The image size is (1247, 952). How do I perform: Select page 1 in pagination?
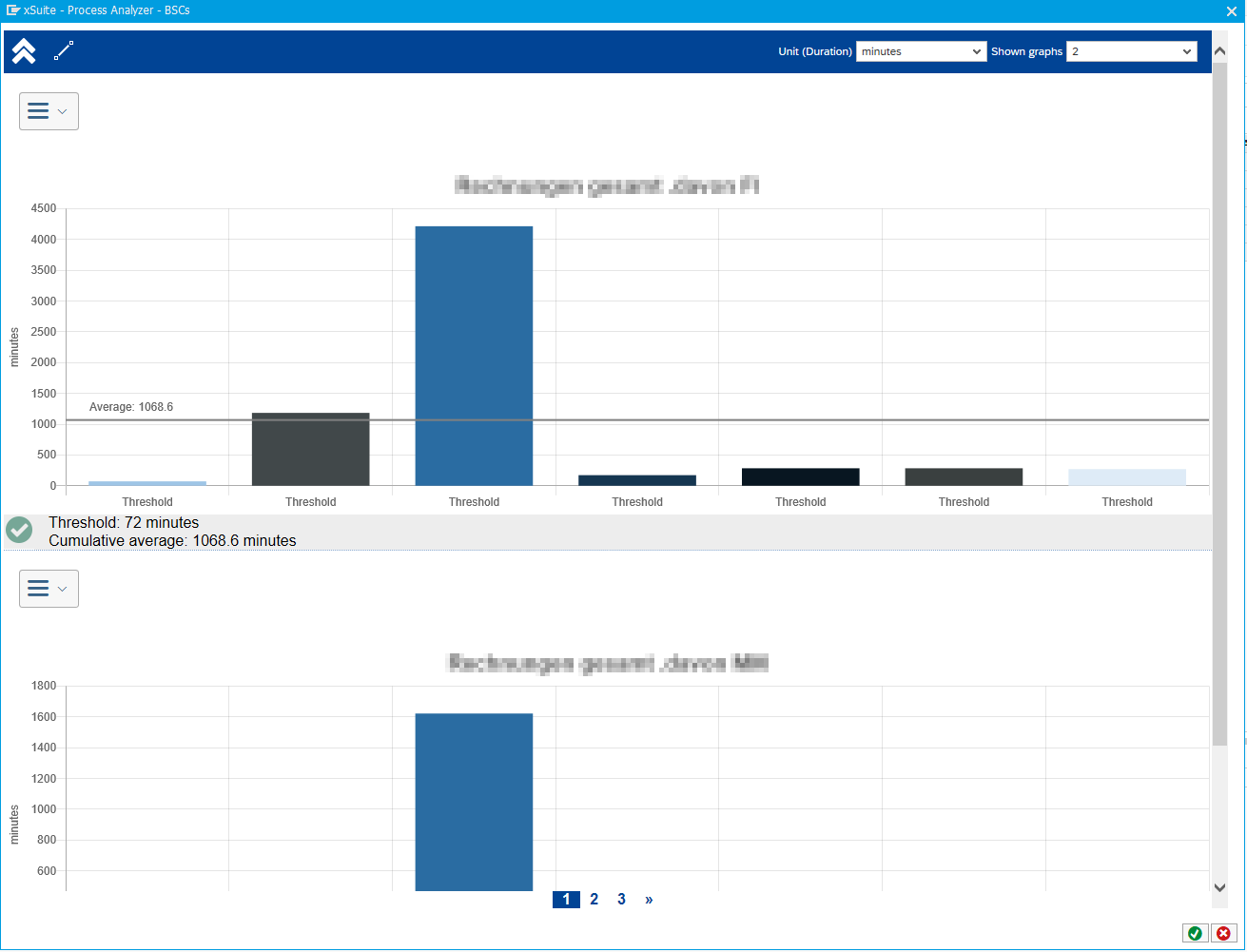point(566,900)
